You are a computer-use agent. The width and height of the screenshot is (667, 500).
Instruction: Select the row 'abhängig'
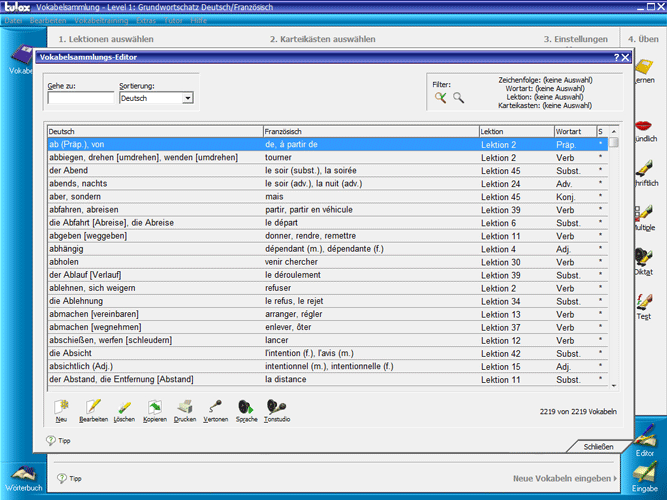[328, 249]
